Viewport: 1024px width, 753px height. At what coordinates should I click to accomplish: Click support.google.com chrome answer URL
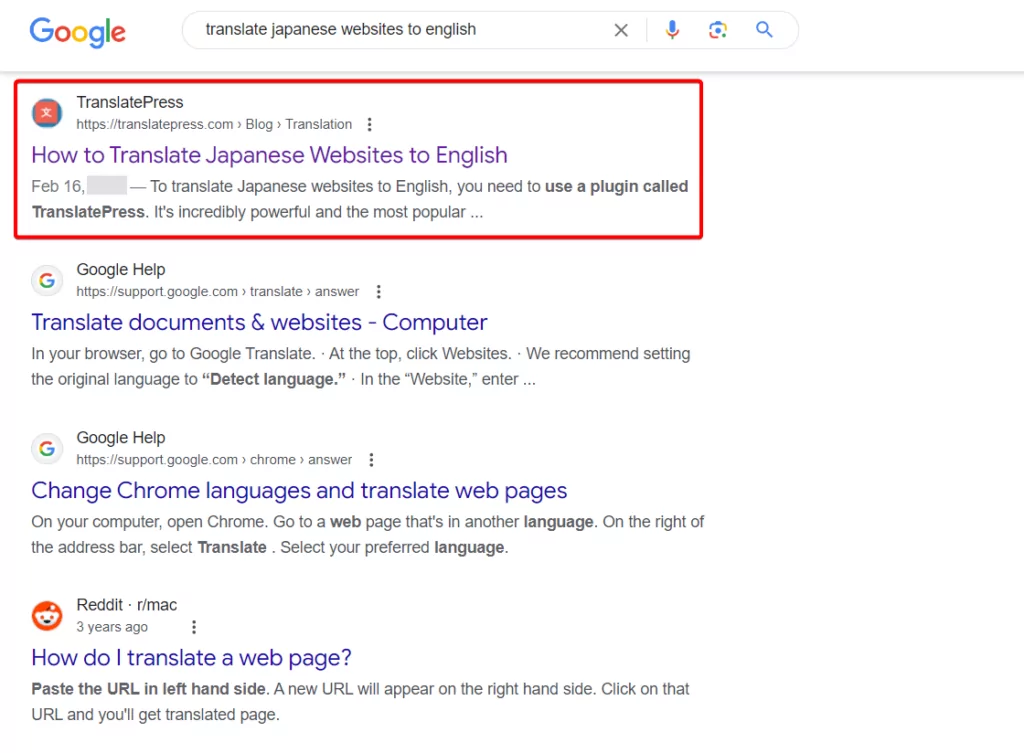[x=214, y=460]
